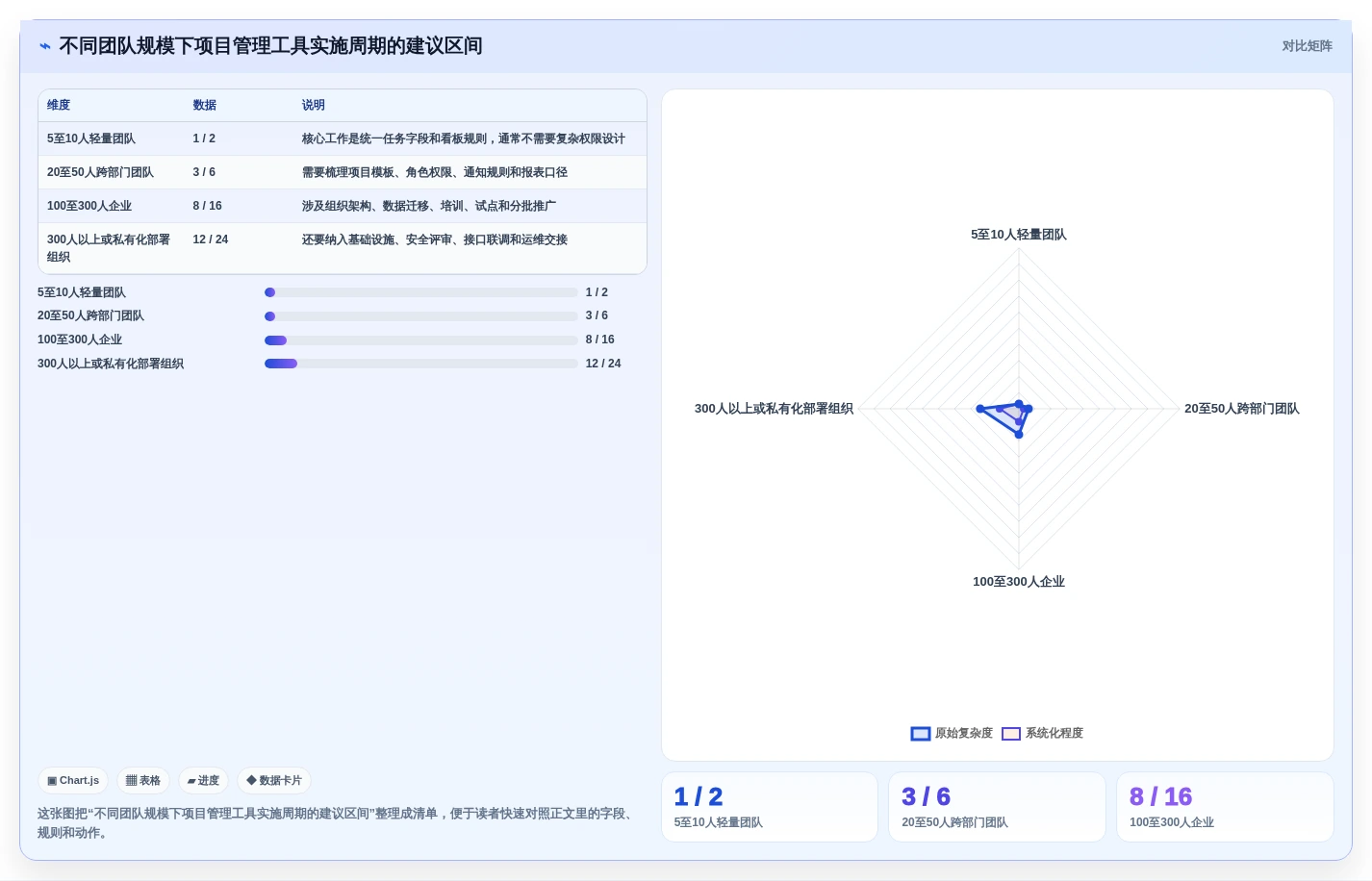Click the 100至300人企业 progress bar
Image resolution: width=1372 pixels, height=881 pixels.
(421, 340)
